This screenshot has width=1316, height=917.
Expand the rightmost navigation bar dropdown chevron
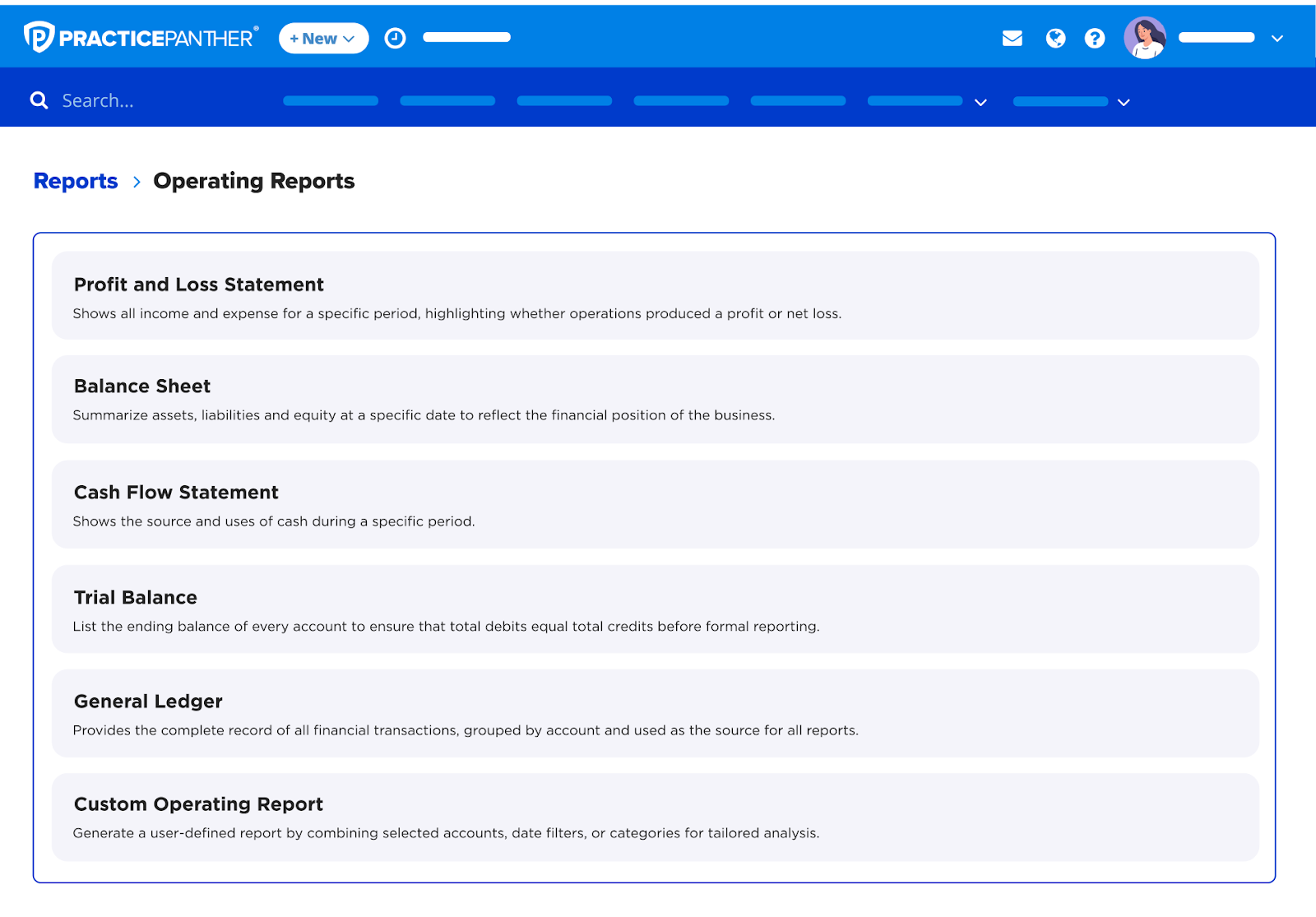pos(1124,102)
